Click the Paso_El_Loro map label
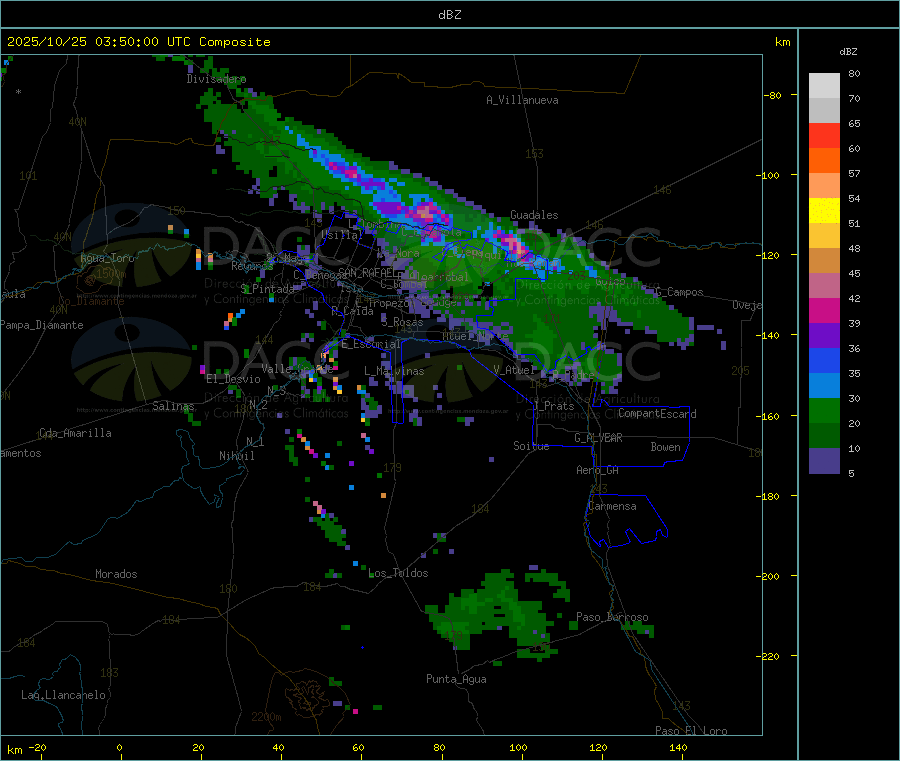 click(692, 731)
